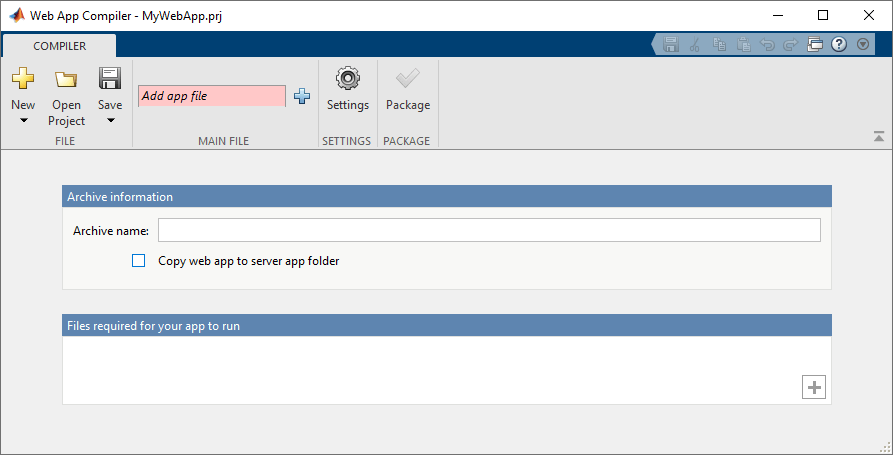Expand the New dropdown arrow

click(x=23, y=121)
